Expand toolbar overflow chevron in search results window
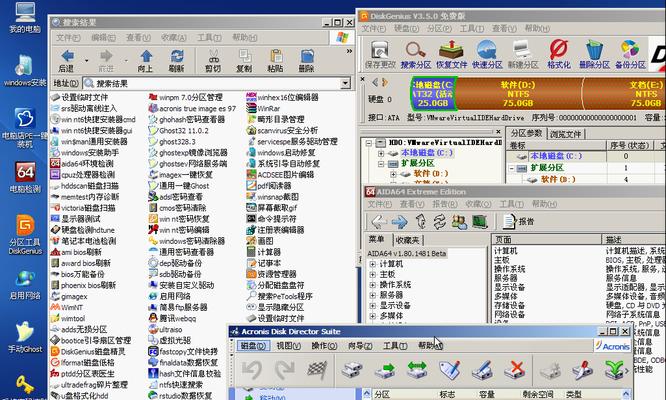This screenshot has width=666, height=400. pyautogui.click(x=349, y=51)
